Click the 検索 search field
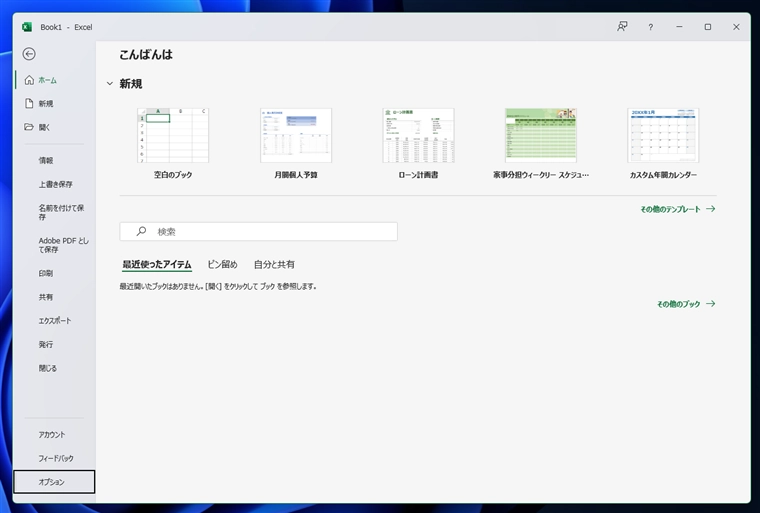 [258, 232]
